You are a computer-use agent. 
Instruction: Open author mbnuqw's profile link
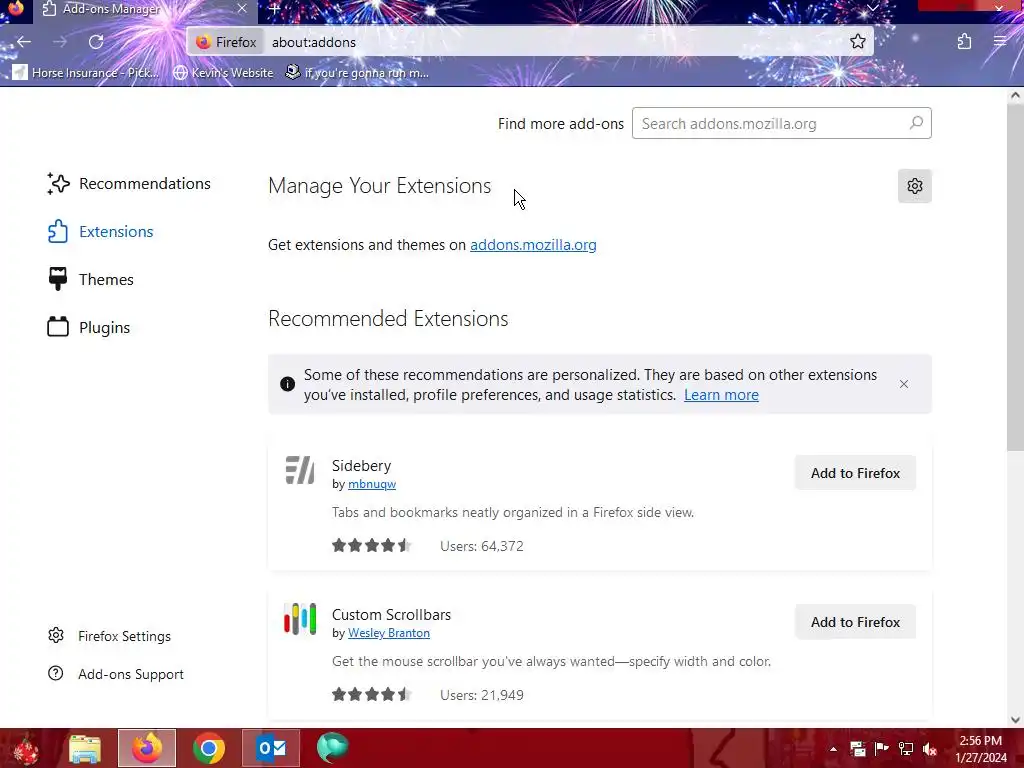[372, 484]
